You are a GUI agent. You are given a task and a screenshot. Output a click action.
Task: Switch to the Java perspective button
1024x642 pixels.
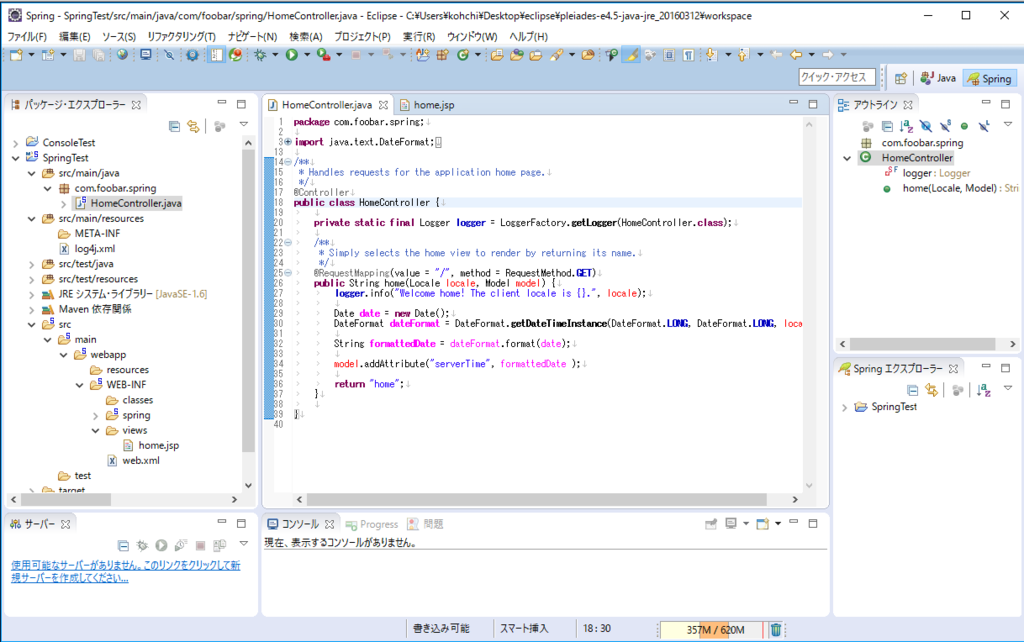pos(938,78)
